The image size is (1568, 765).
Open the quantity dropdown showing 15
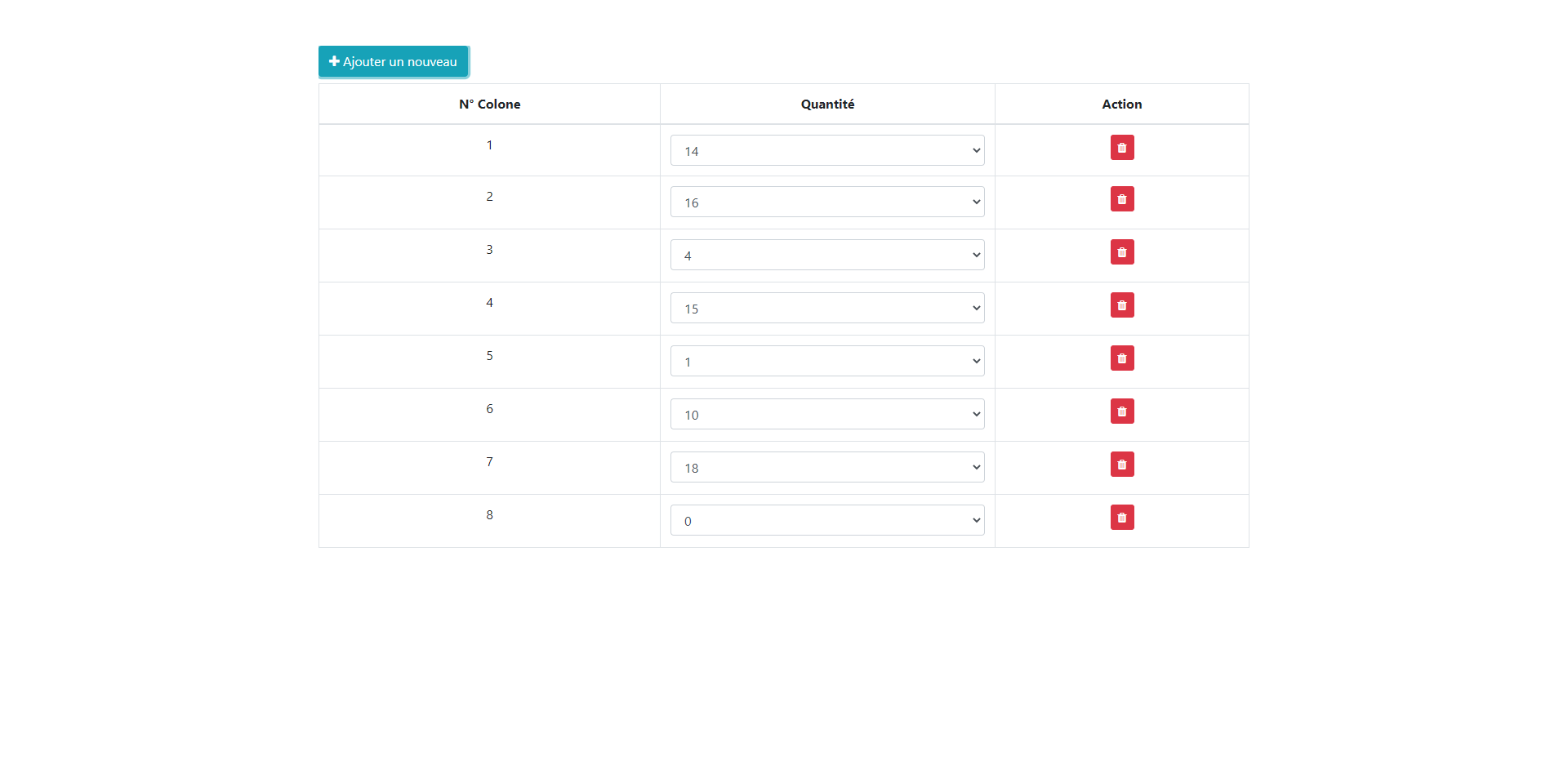[x=827, y=307]
